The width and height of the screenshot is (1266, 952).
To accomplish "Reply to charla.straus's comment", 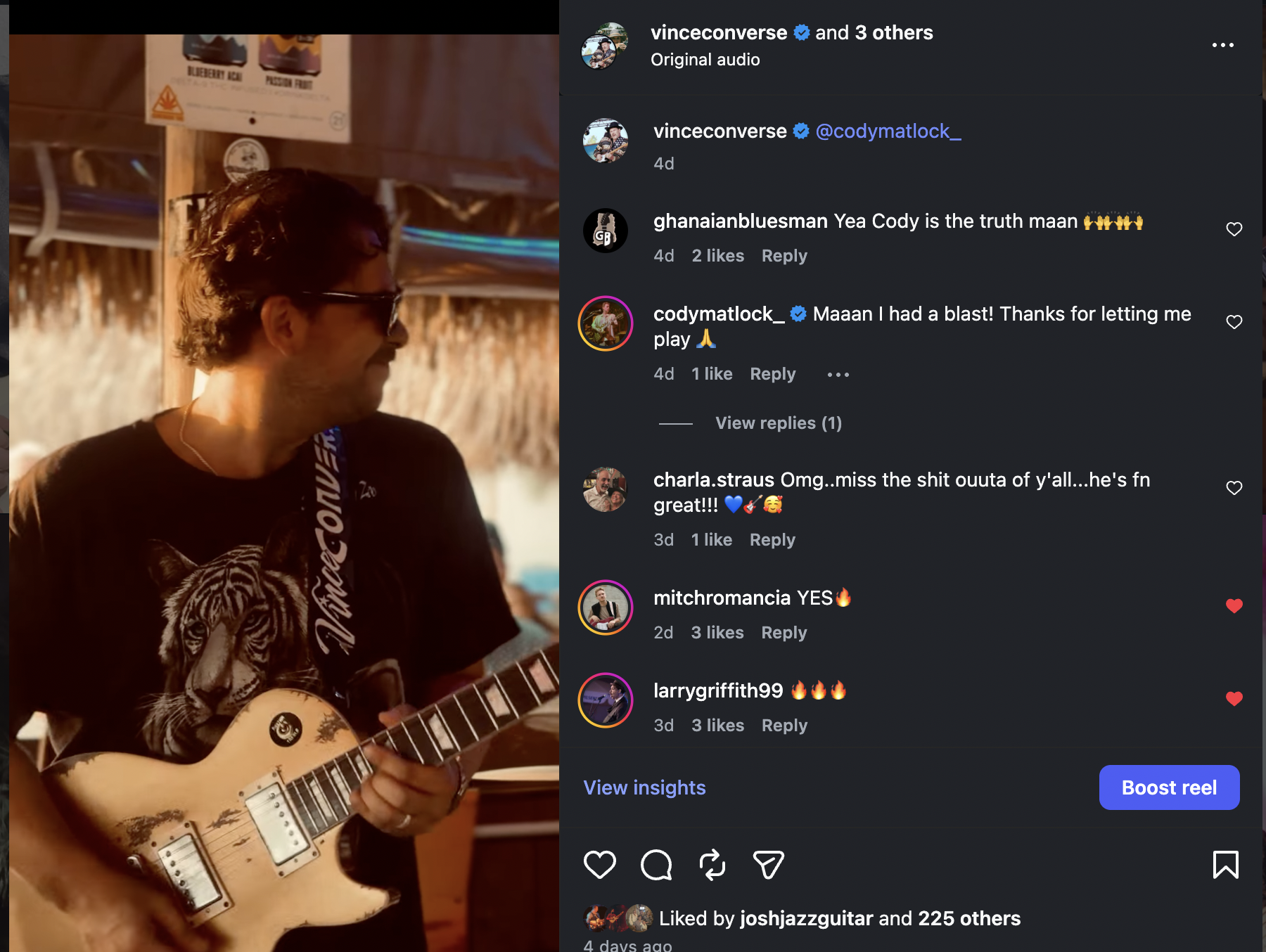I will coord(772,540).
